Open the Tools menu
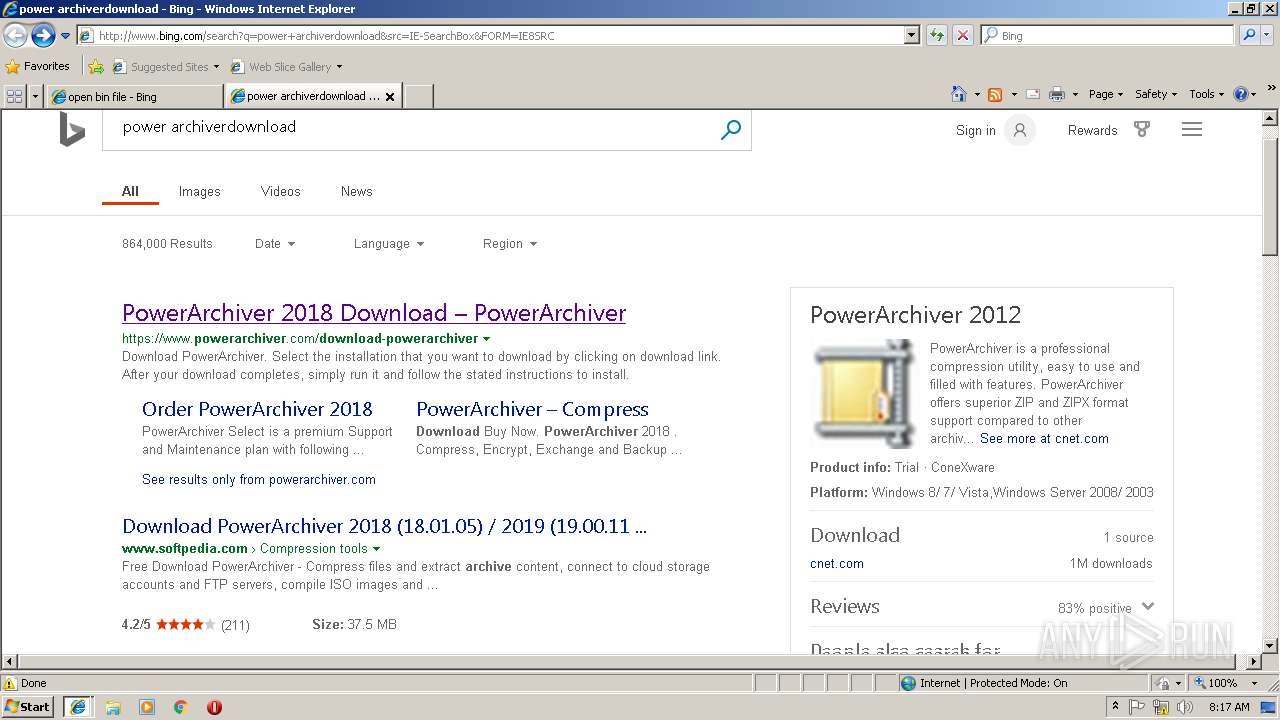This screenshot has width=1280, height=720. (1206, 94)
